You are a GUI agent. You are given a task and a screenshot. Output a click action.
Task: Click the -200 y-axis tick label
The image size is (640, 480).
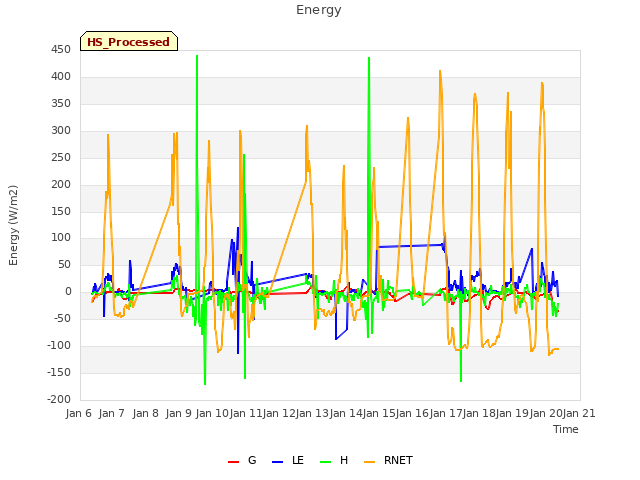click(59, 399)
